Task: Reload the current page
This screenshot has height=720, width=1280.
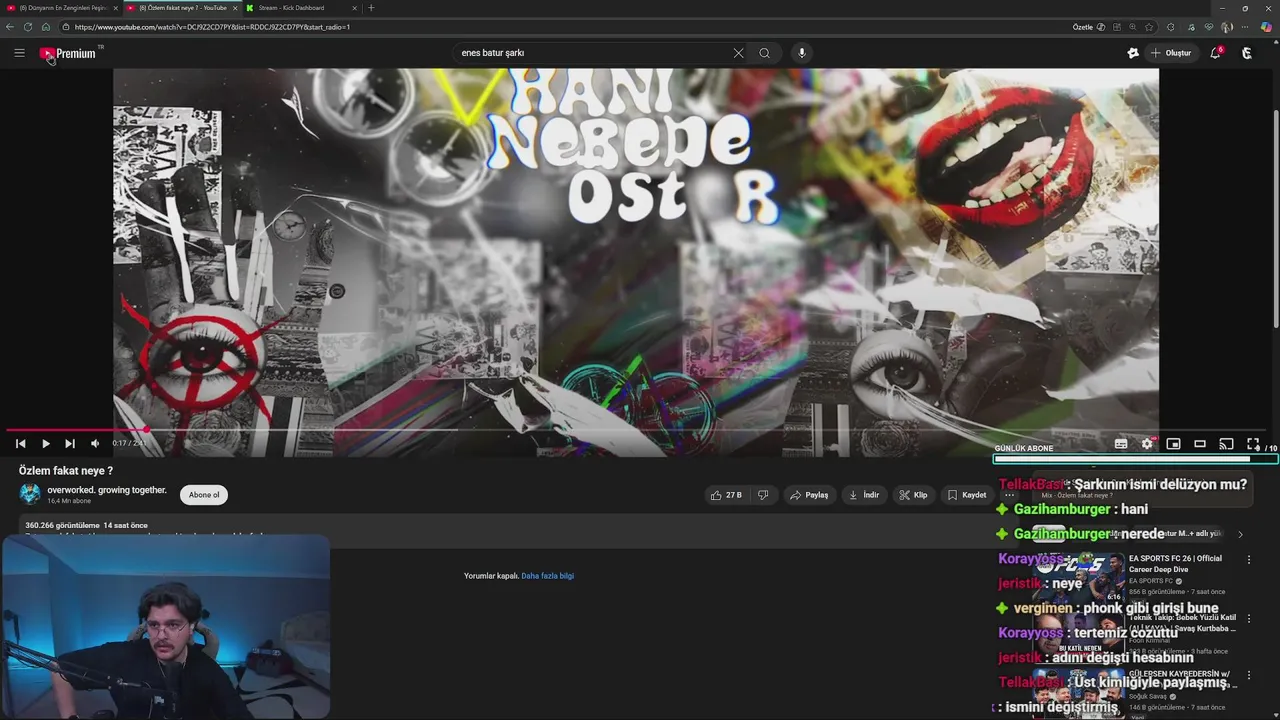Action: coord(28,27)
